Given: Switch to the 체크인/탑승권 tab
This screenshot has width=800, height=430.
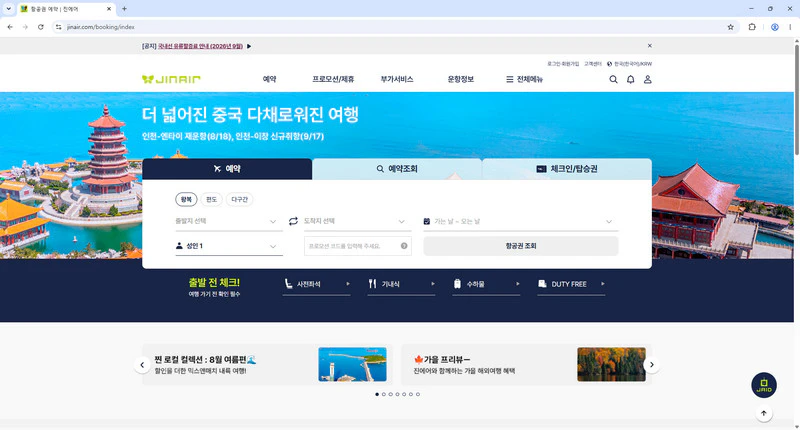Looking at the screenshot, I should tap(567, 169).
